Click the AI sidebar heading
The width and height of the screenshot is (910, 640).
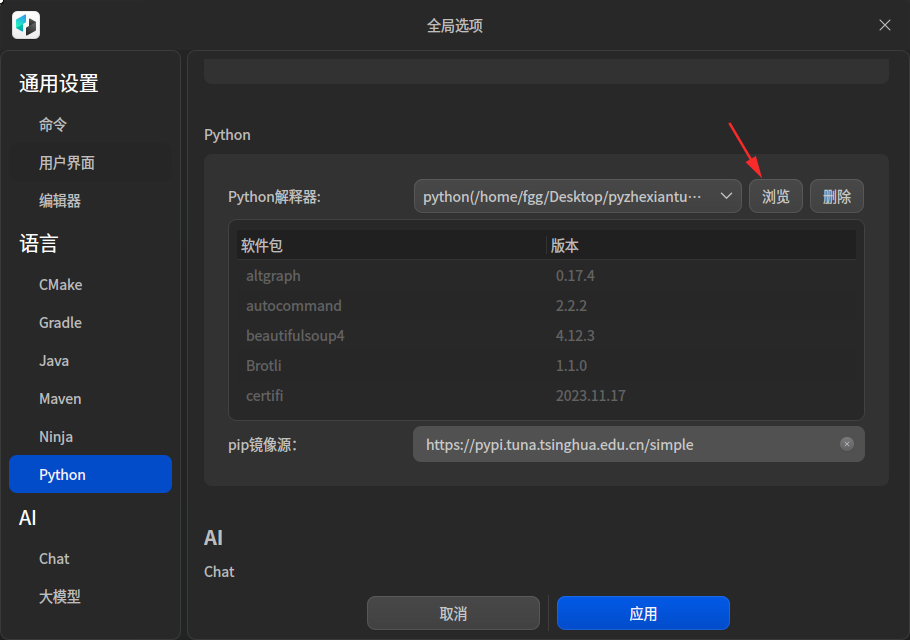(27, 518)
